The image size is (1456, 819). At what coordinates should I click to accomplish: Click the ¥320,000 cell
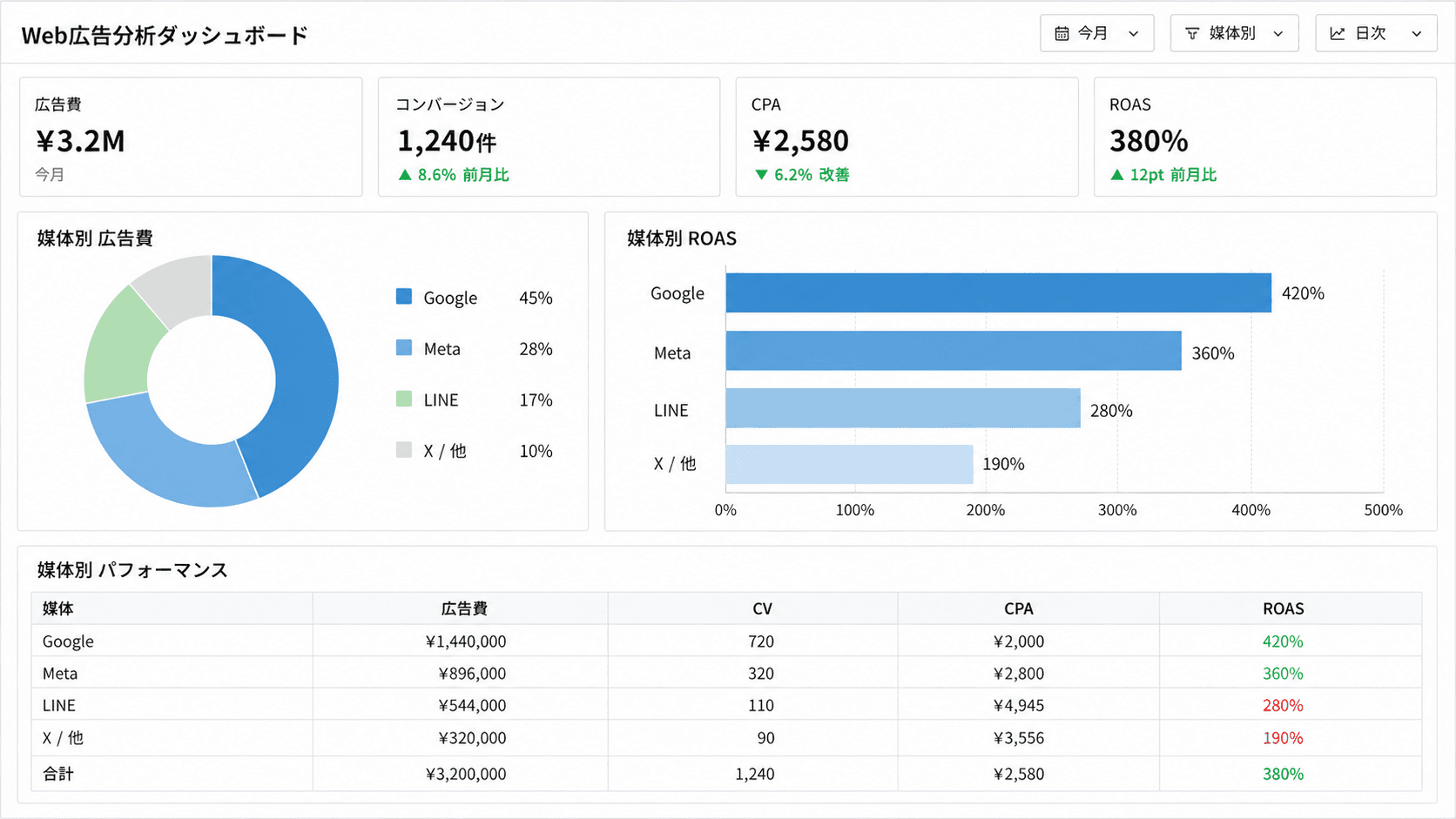tap(472, 738)
